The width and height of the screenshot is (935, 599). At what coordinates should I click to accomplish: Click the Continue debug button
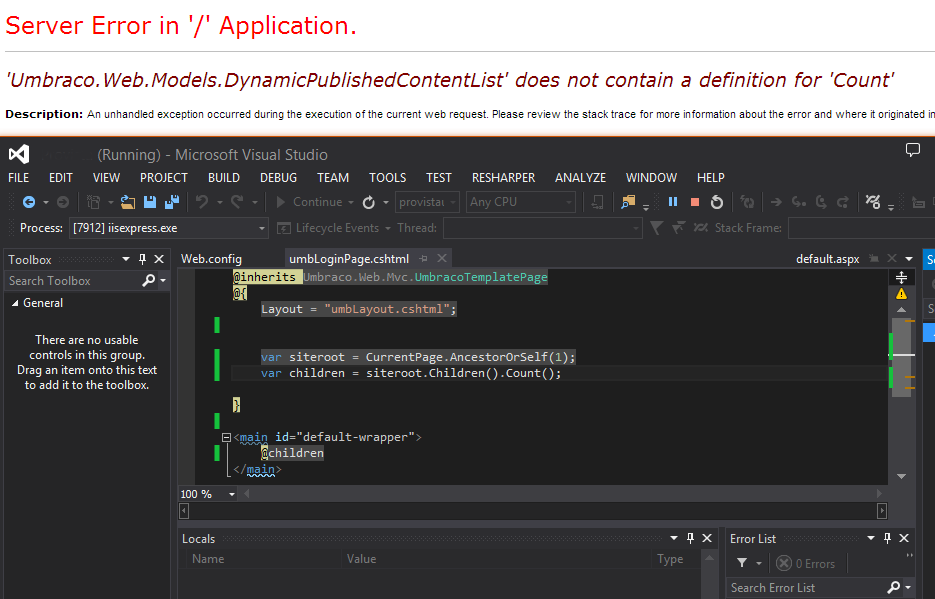click(310, 203)
